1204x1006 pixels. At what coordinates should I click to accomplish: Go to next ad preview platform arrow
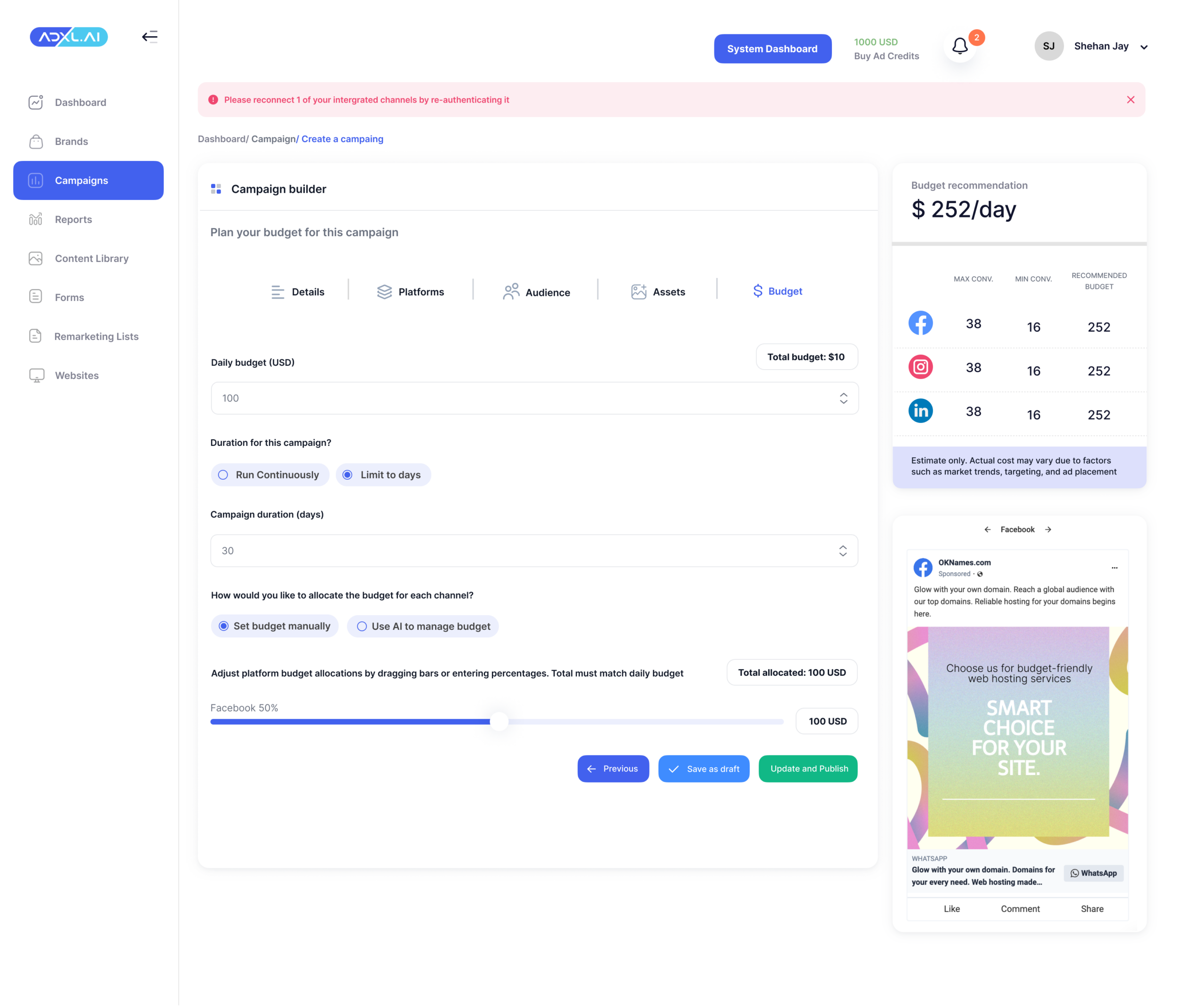(1048, 530)
